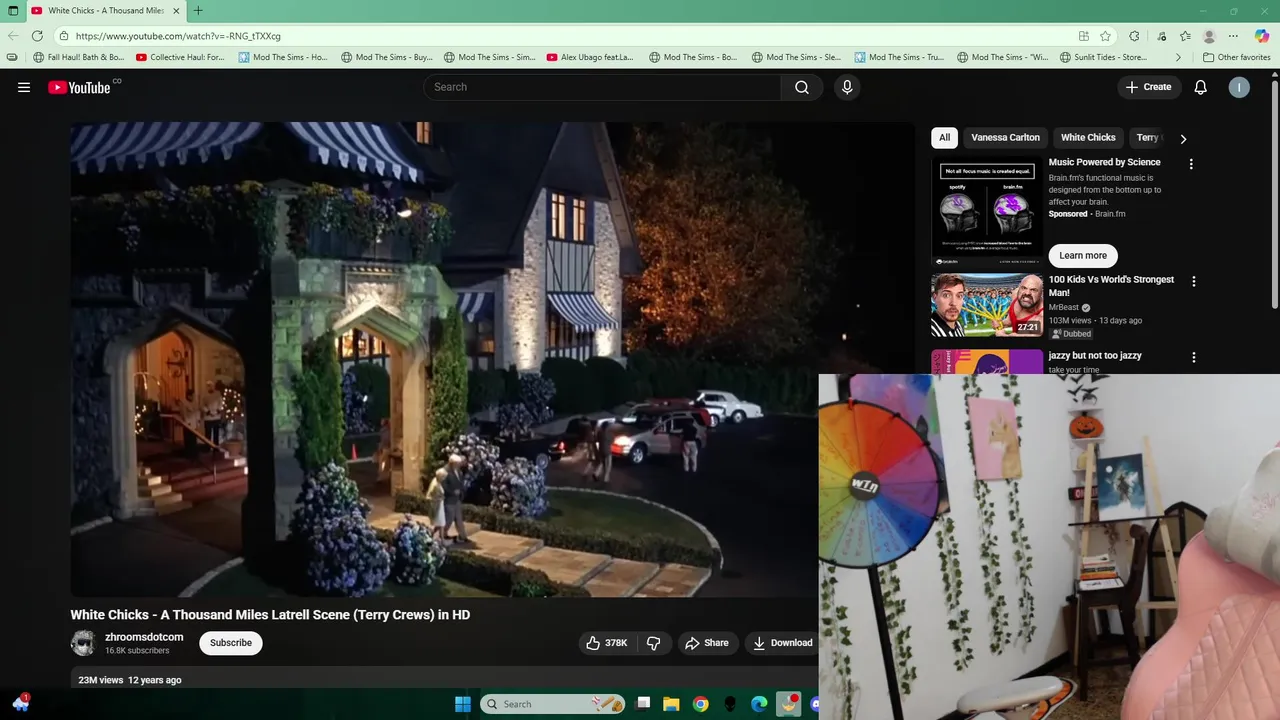Close the White Chicks browser tab
1280x720 pixels.
tap(176, 11)
